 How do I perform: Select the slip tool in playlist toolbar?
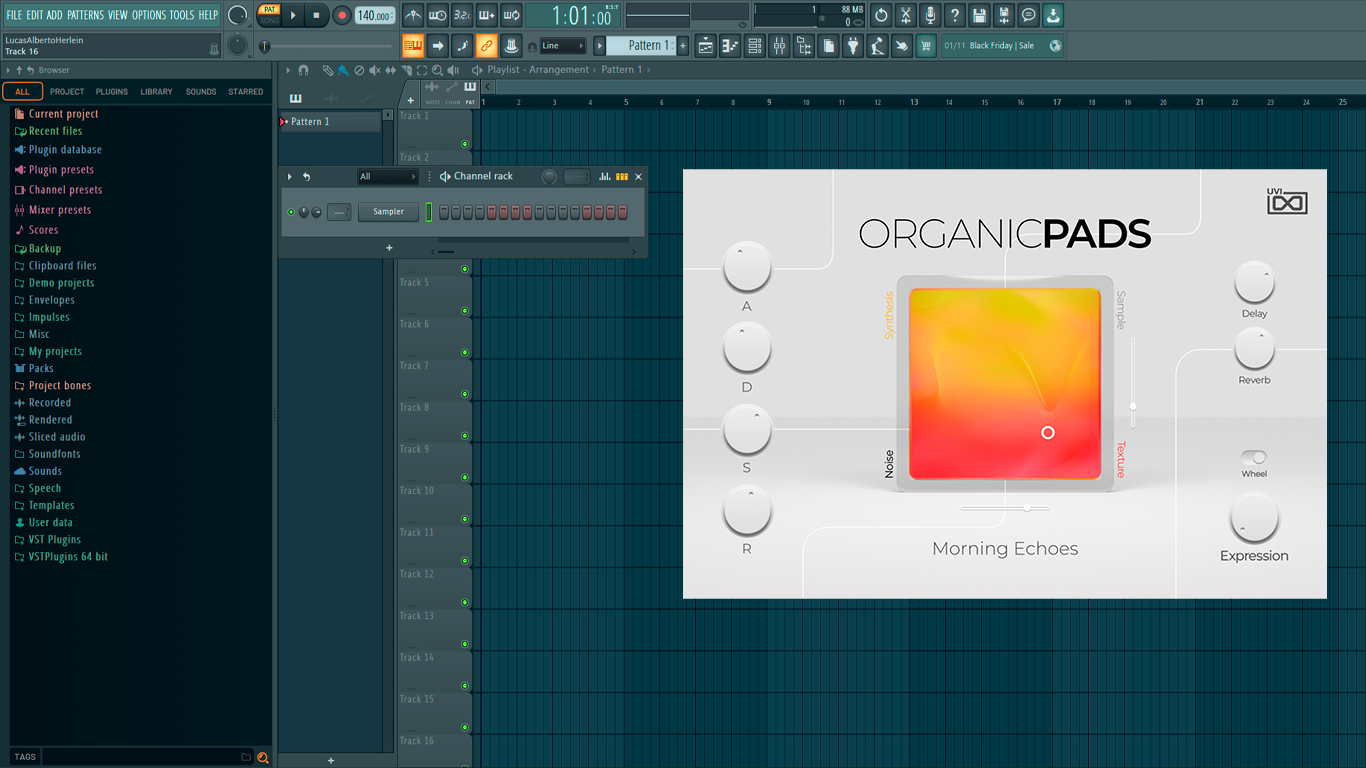coord(391,70)
